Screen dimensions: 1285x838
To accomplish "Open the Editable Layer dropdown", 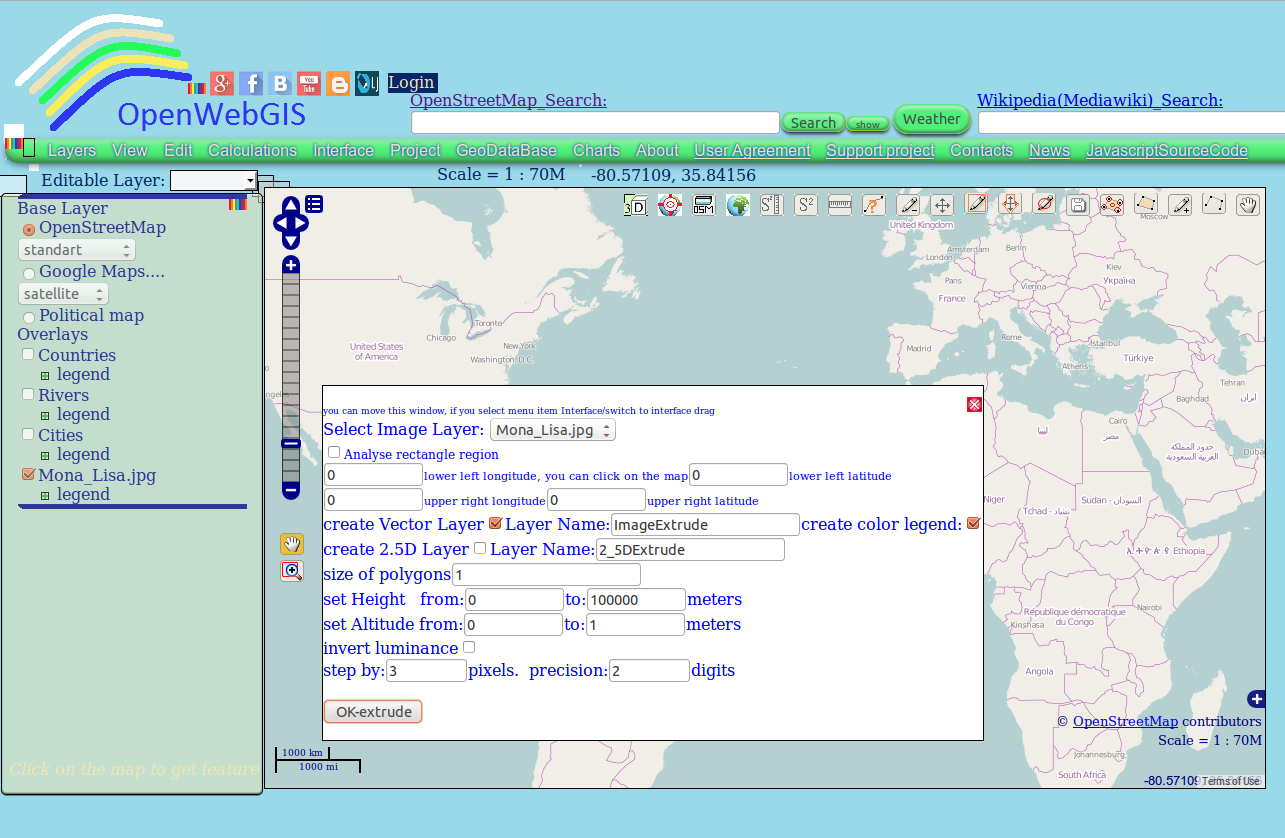I will 214,180.
